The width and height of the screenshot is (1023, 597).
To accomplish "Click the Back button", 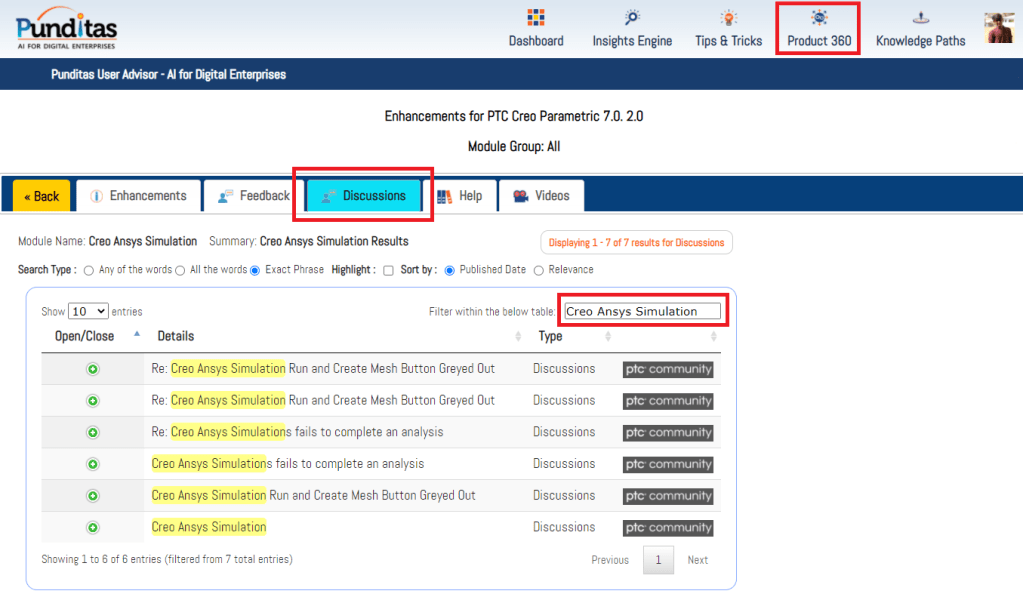I will tap(41, 196).
